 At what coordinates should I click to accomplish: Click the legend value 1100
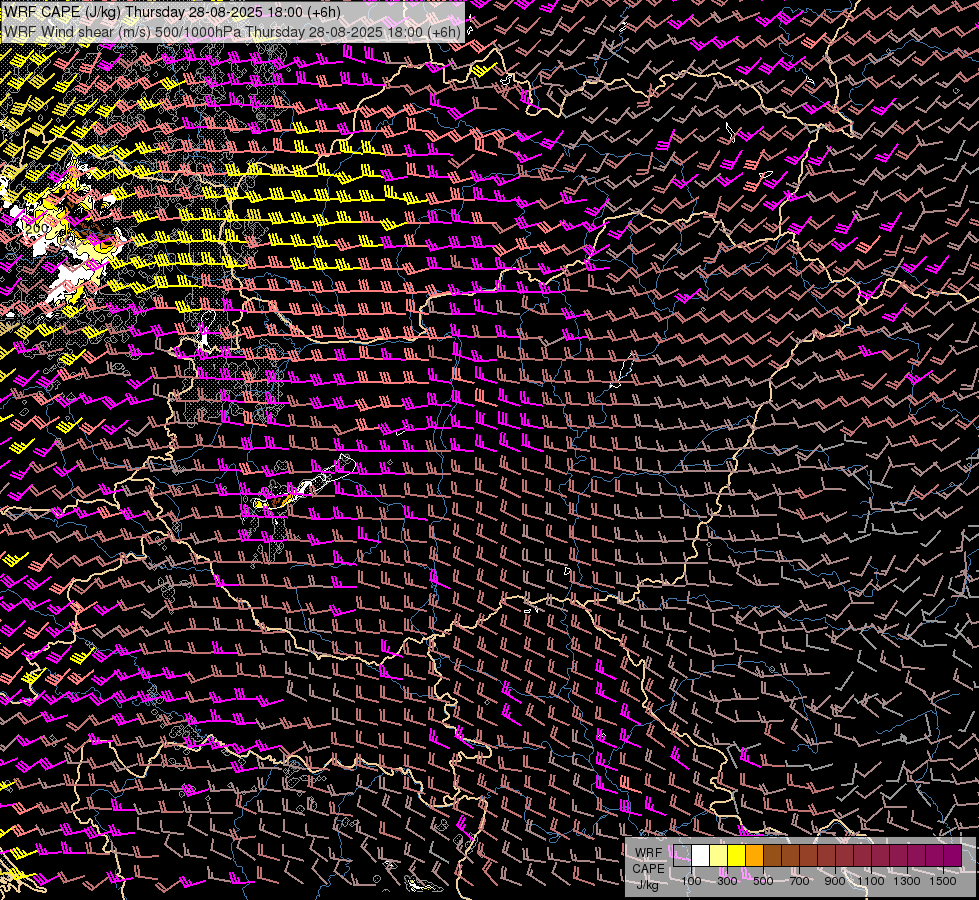pos(870,881)
